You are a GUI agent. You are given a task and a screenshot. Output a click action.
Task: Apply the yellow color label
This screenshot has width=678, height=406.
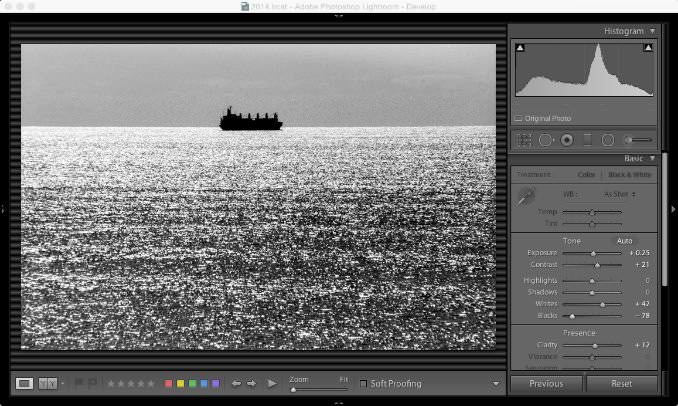[180, 384]
